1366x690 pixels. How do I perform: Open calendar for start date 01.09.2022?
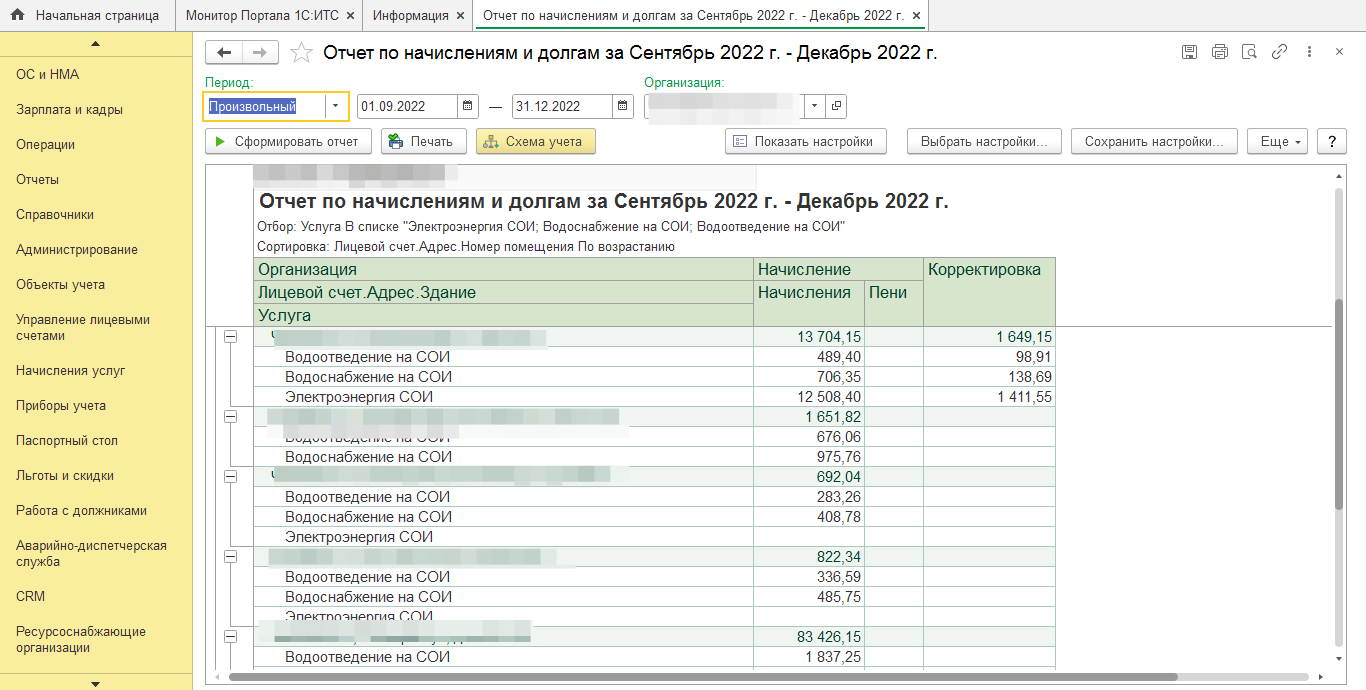point(468,106)
